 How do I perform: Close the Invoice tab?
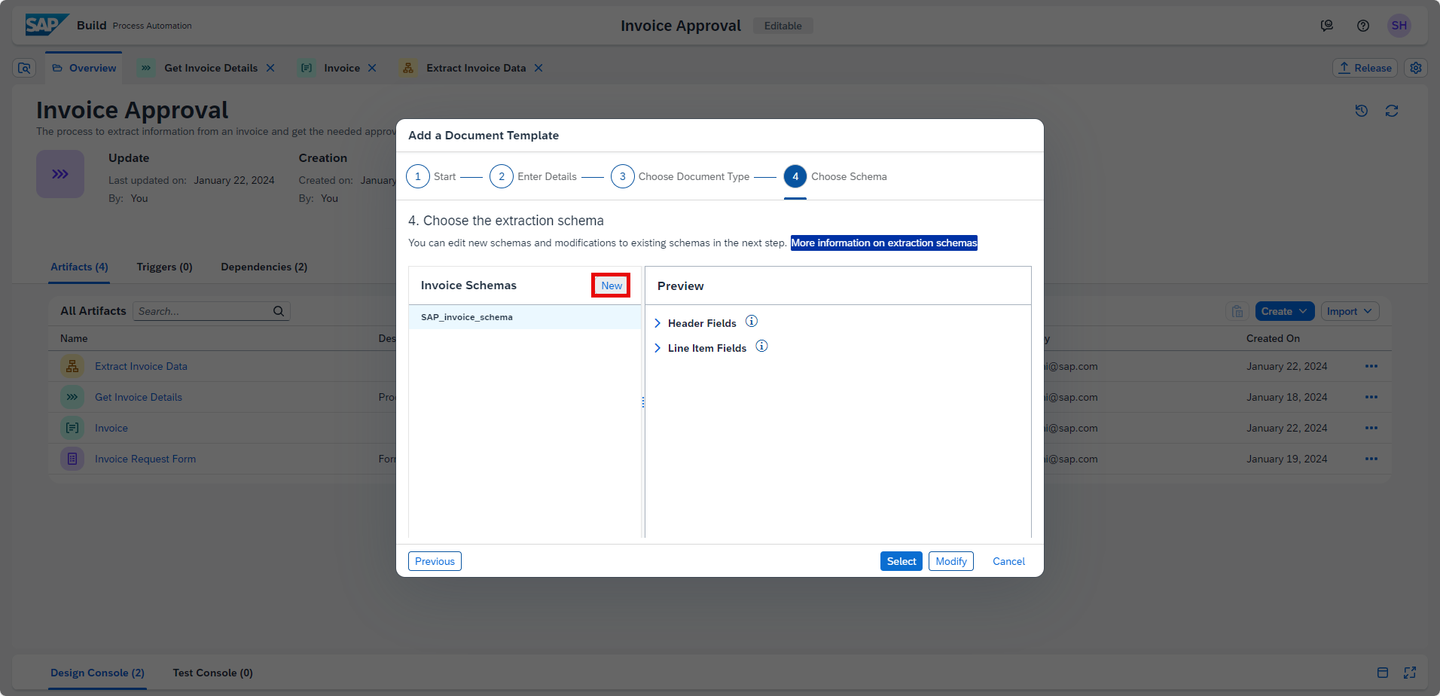tap(372, 68)
